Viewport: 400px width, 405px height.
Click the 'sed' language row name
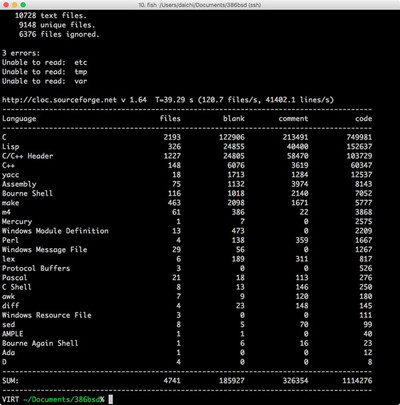(8, 324)
